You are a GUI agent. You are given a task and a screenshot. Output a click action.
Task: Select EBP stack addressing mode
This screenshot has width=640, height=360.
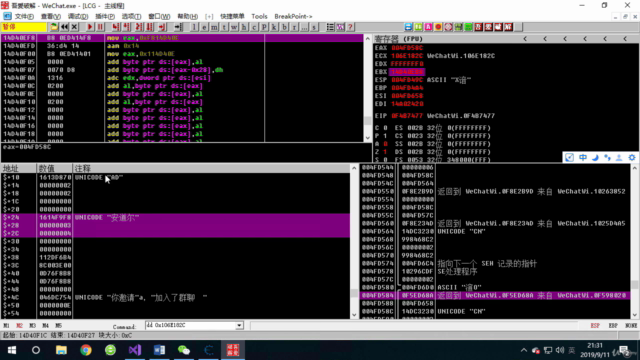(x=613, y=326)
